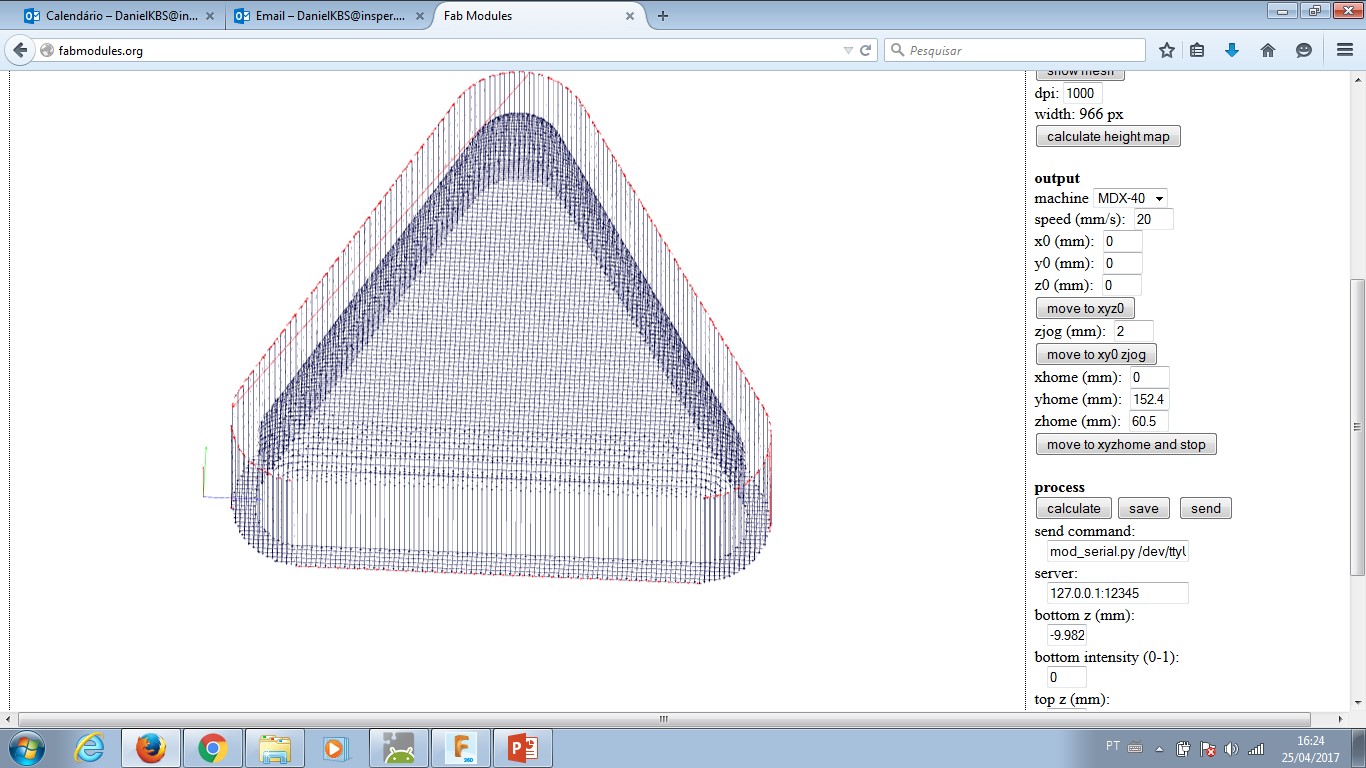This screenshot has width=1366, height=768.
Task: Open Windows Media Player from the taskbar
Action: click(336, 748)
